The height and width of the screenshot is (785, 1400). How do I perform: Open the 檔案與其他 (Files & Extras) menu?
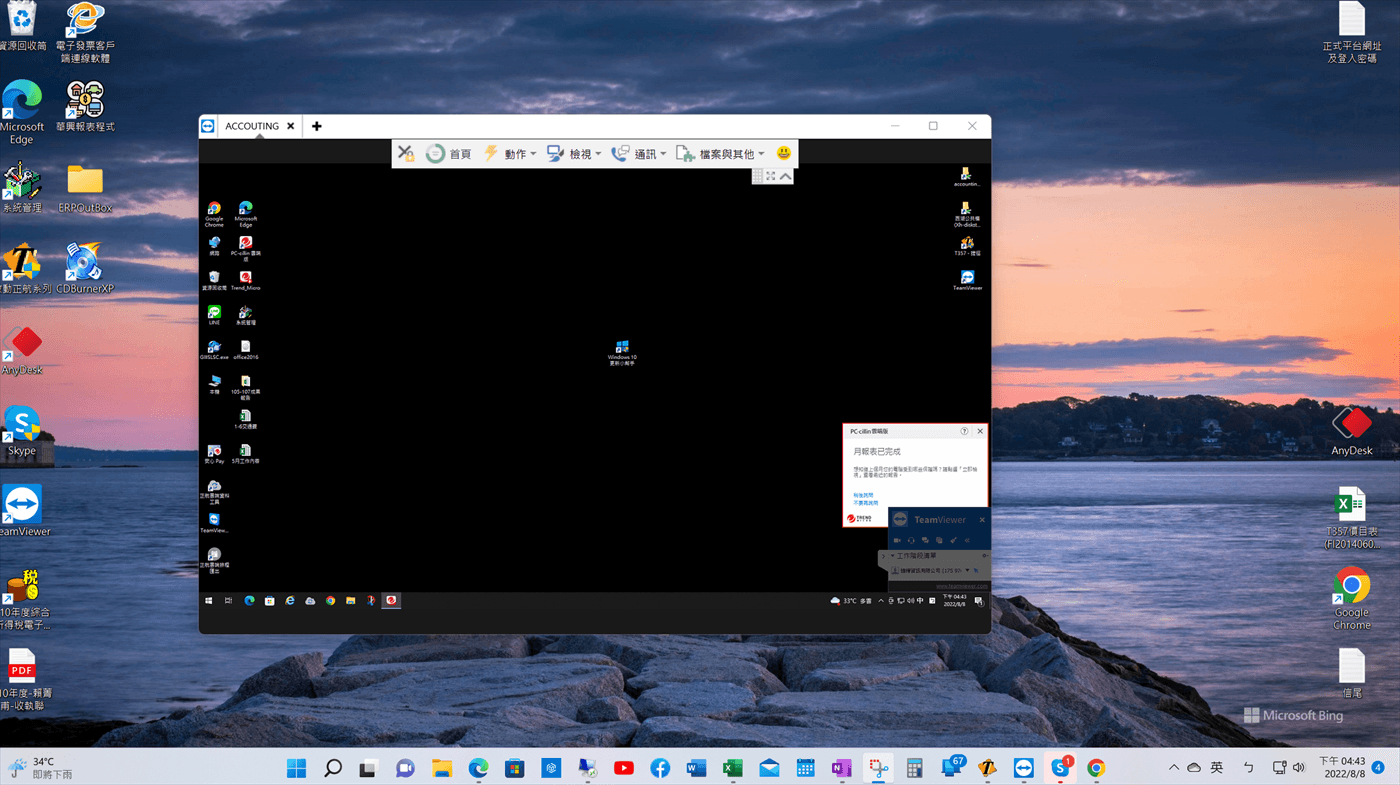tap(721, 154)
